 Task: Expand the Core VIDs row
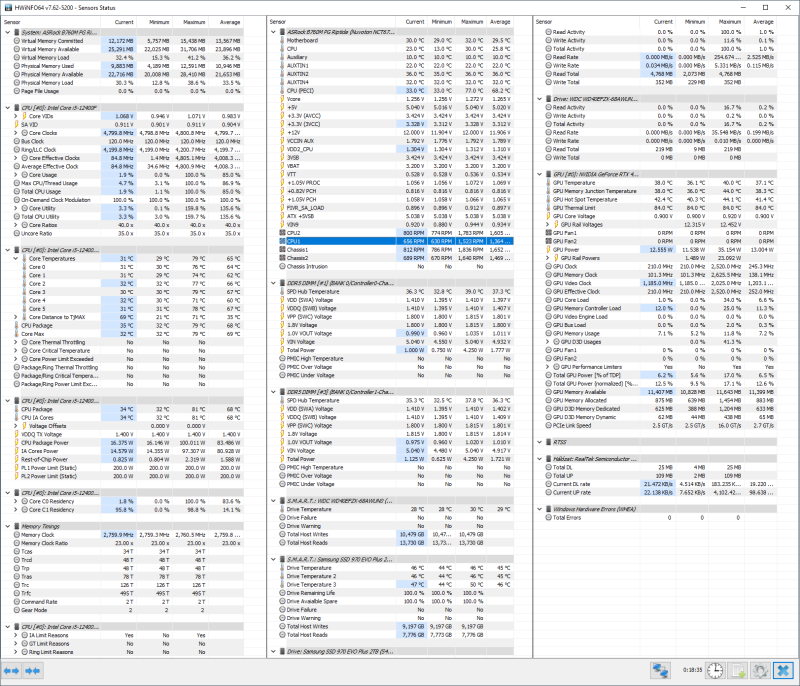click(15, 116)
